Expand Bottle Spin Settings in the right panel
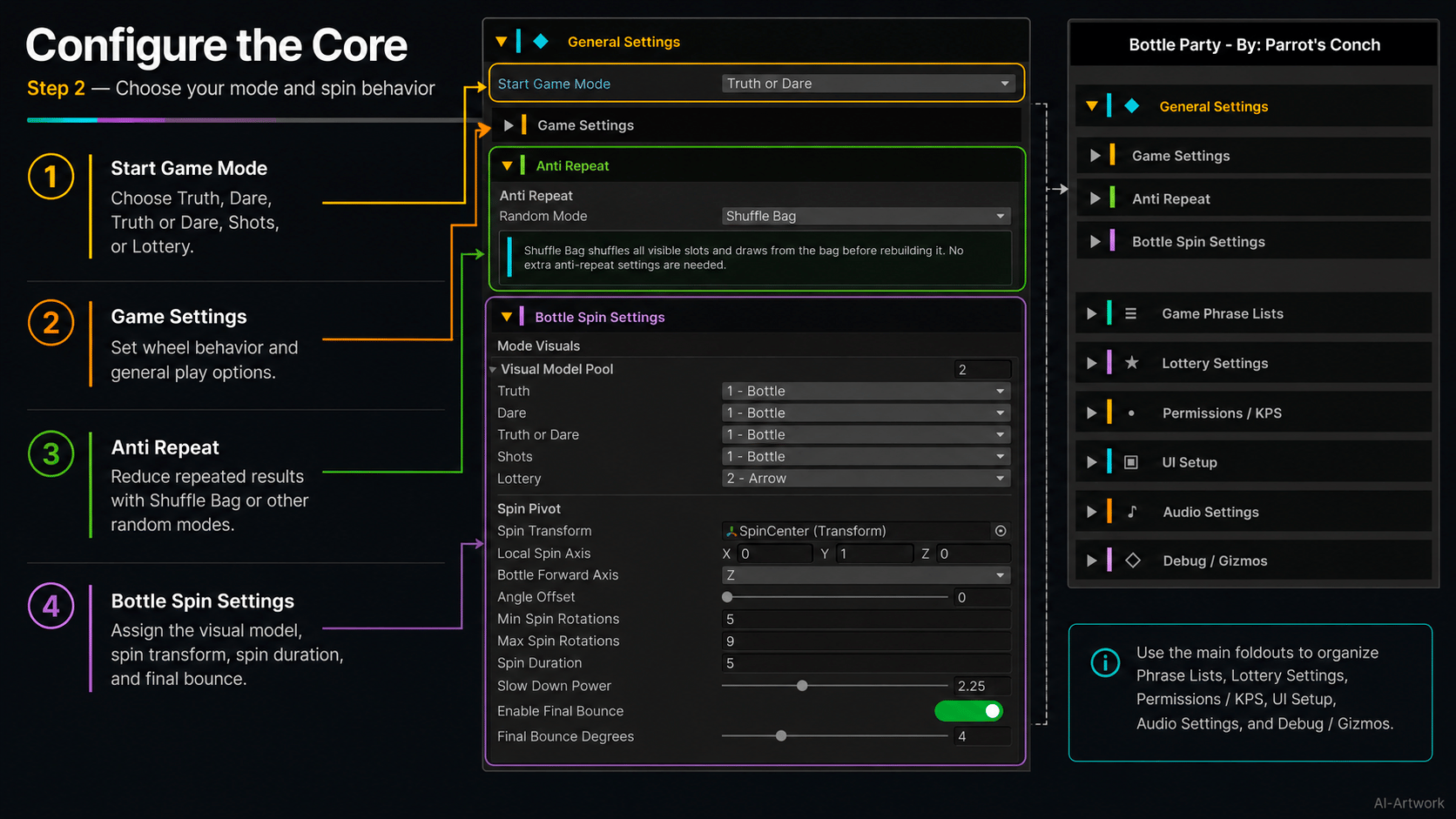1456x819 pixels. click(1095, 241)
